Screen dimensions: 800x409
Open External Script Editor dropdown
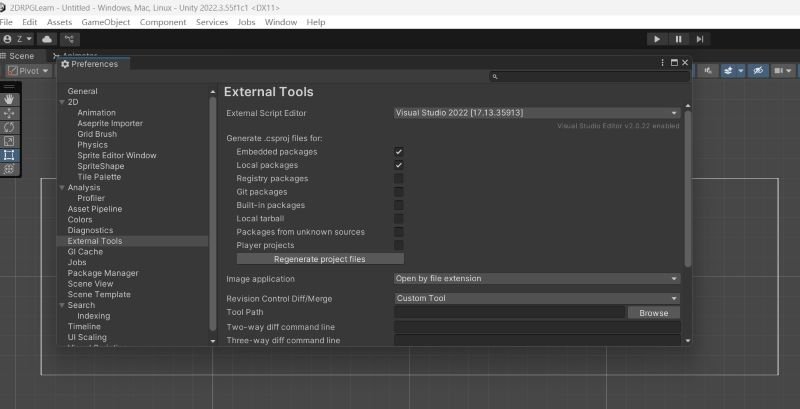[x=537, y=113]
